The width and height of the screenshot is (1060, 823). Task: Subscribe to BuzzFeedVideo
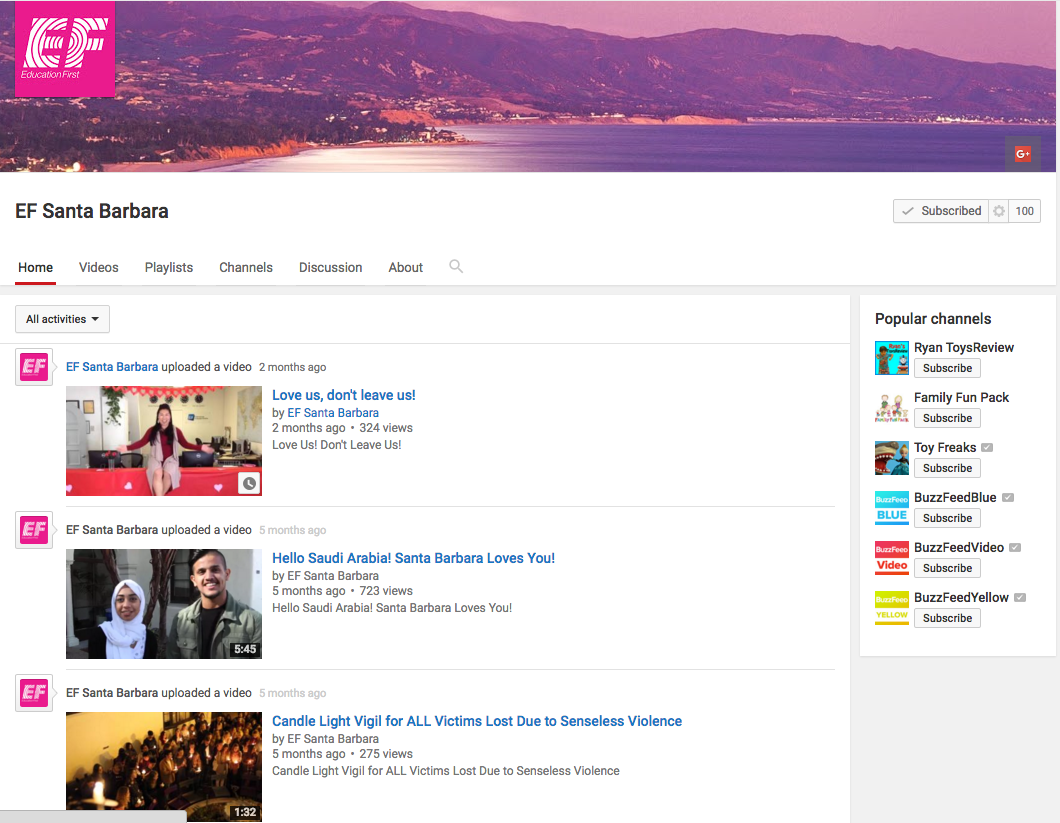(x=947, y=569)
